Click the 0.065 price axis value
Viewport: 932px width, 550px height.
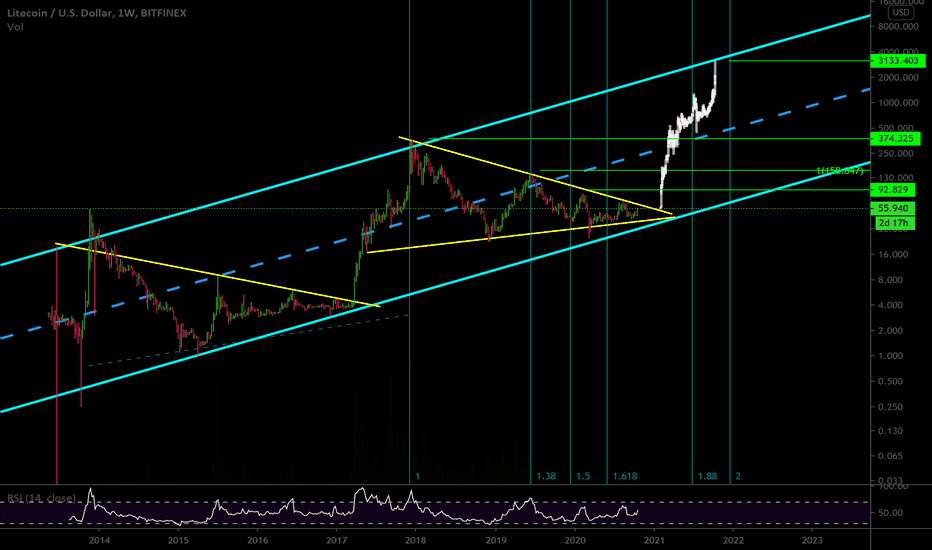[890, 456]
